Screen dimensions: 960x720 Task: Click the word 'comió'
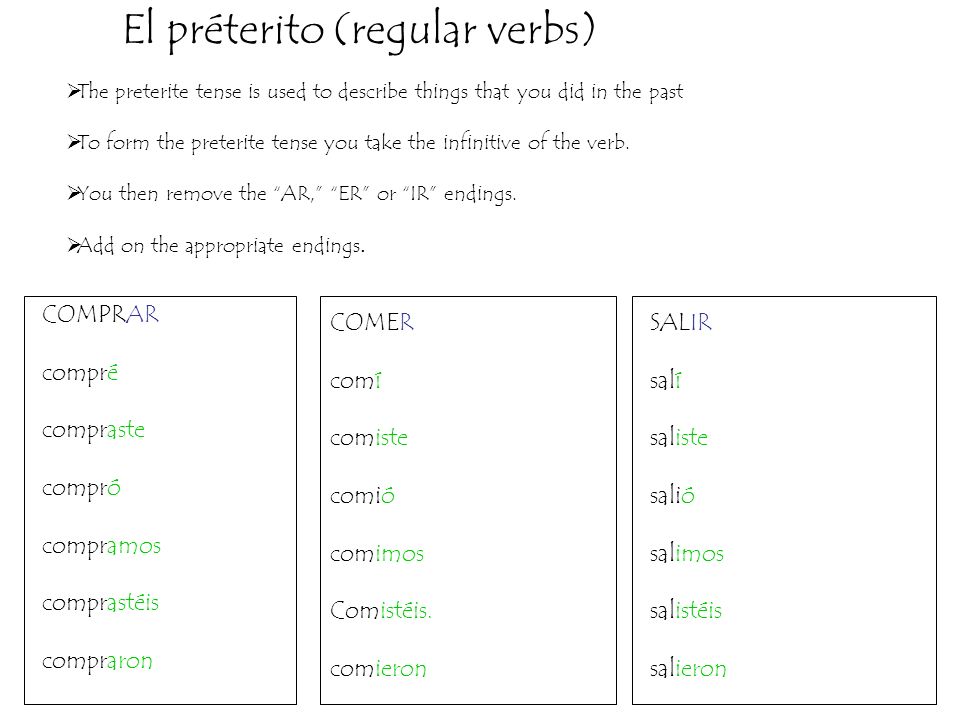[362, 495]
